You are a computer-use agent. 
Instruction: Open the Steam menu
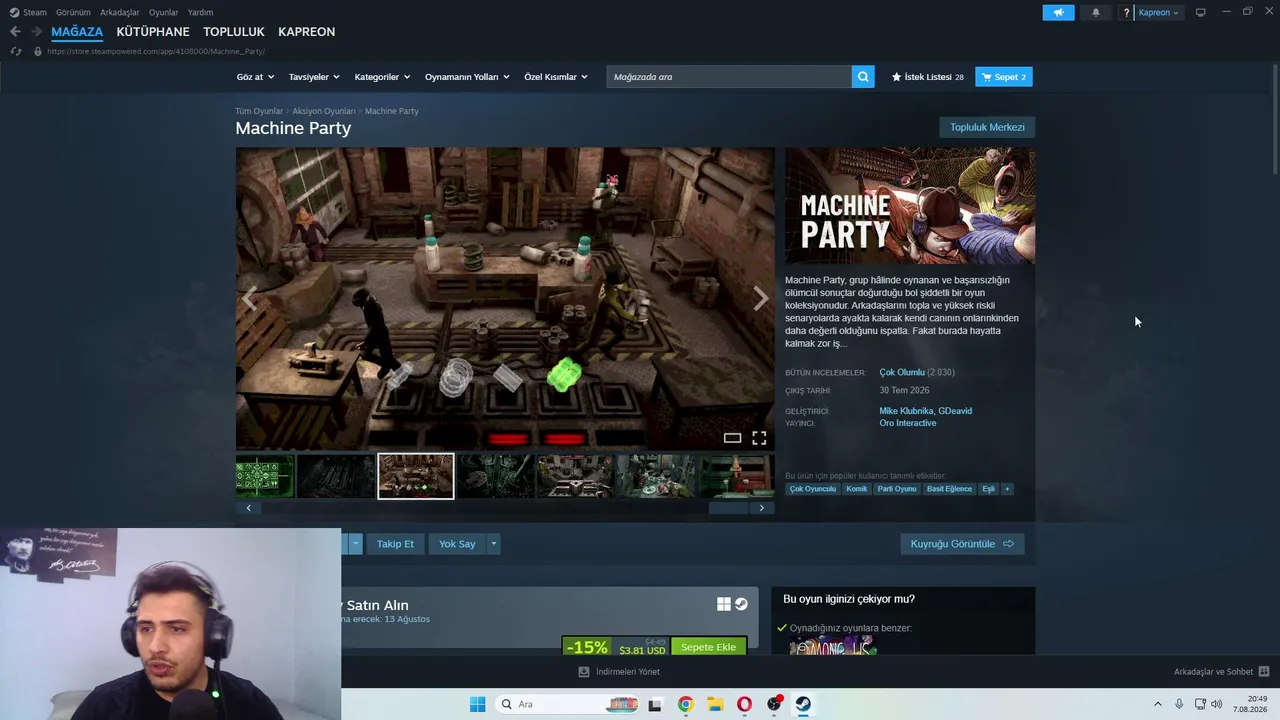pos(28,13)
